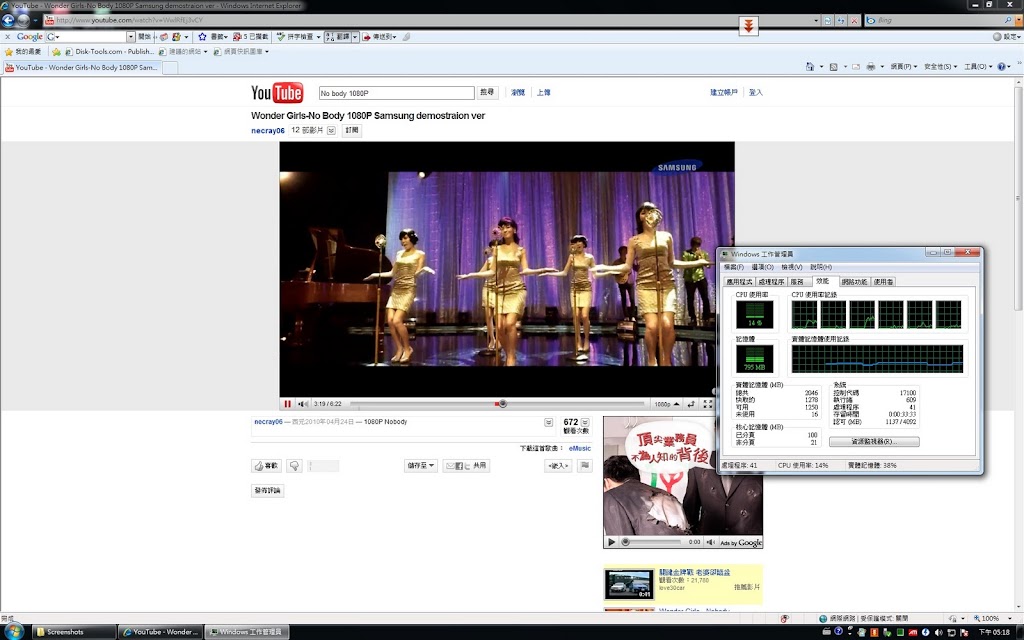
Task: Open the Screenshots taskbar item
Action: (73, 632)
